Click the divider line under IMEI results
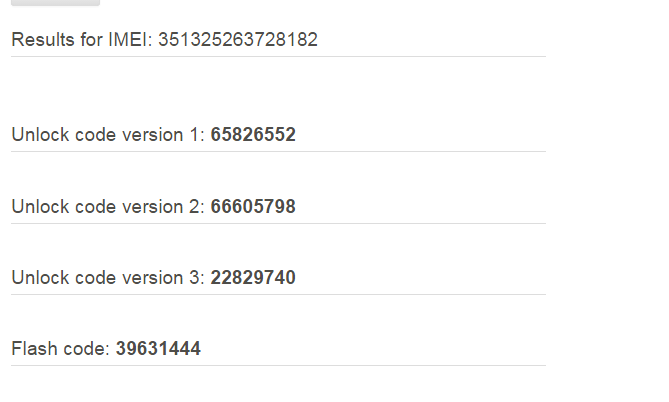This screenshot has width=669, height=402. 279,56
